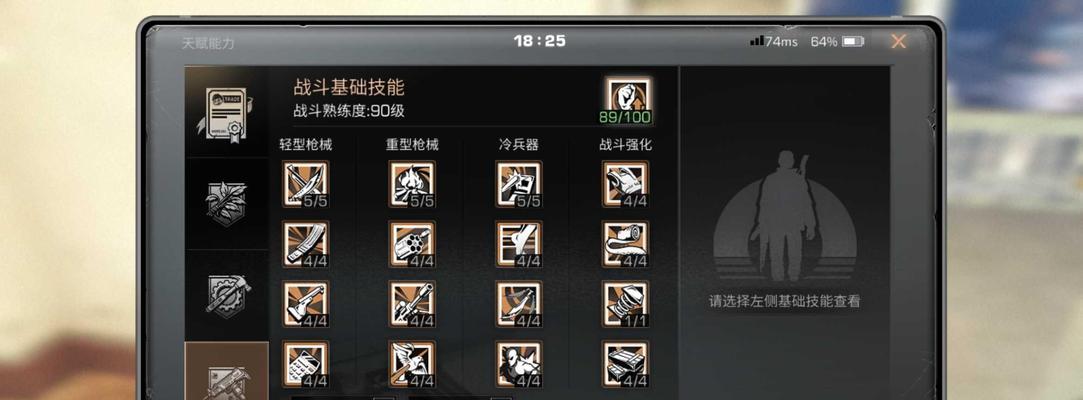Viewport: 1083px width, 400px height.
Task: Close the talent panel with orange X
Action: point(898,41)
